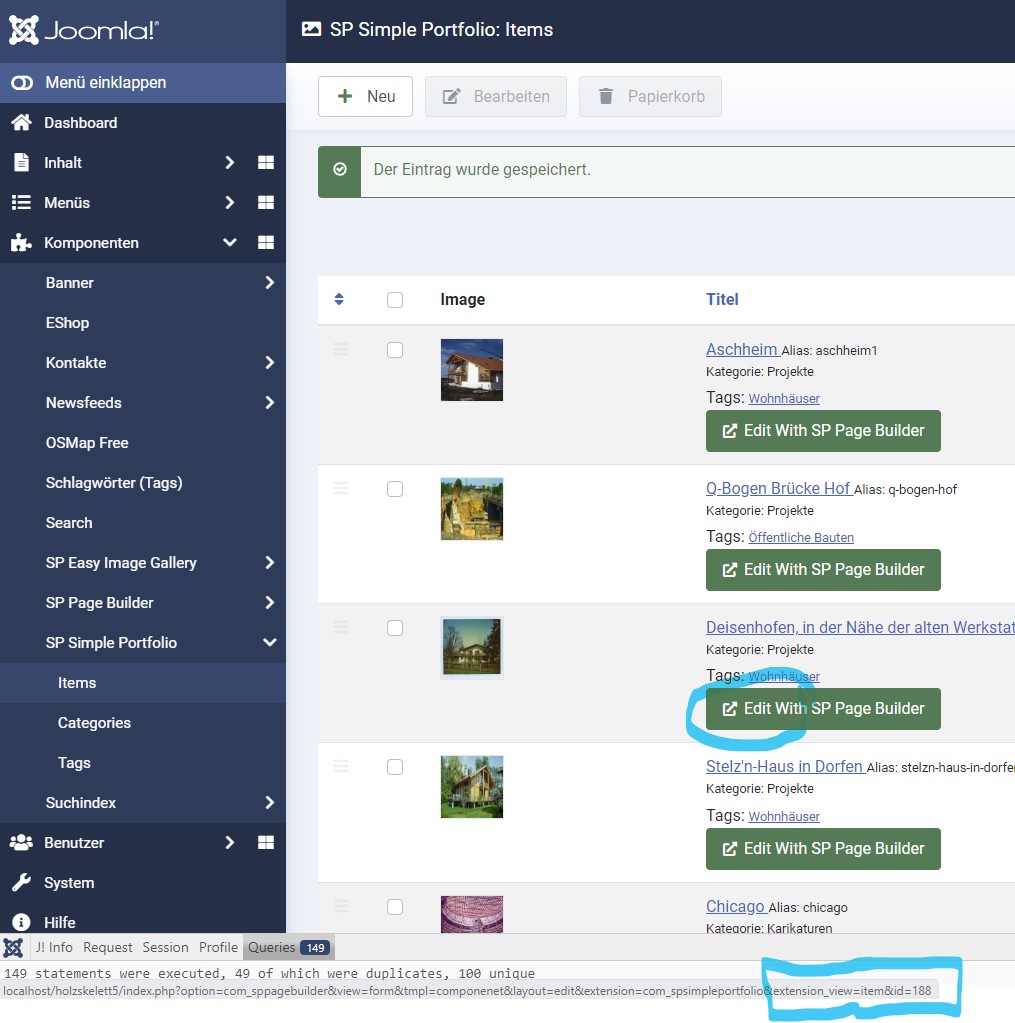Click Joomla debug bar logo icon
Viewport: 1015px width, 1023px height.
pos(13,947)
